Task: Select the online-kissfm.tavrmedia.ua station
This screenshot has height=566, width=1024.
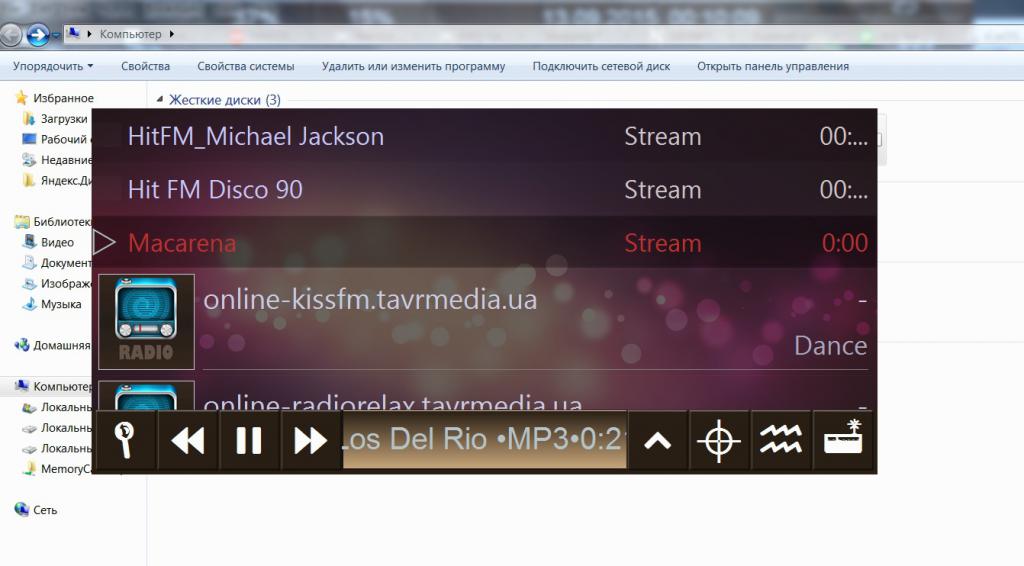Action: point(370,300)
